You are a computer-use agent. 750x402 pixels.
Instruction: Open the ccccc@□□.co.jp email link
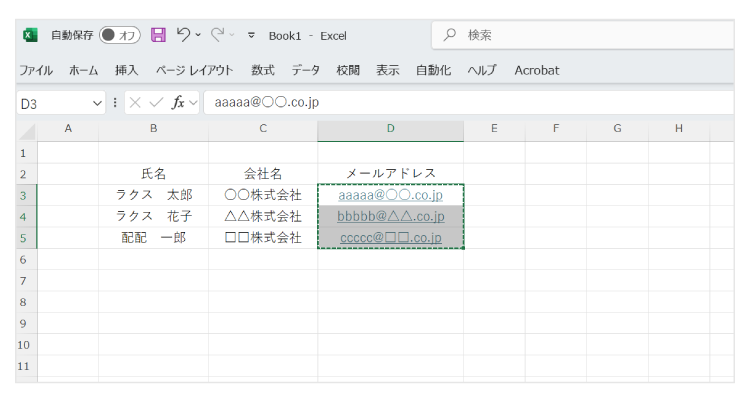[x=390, y=238]
